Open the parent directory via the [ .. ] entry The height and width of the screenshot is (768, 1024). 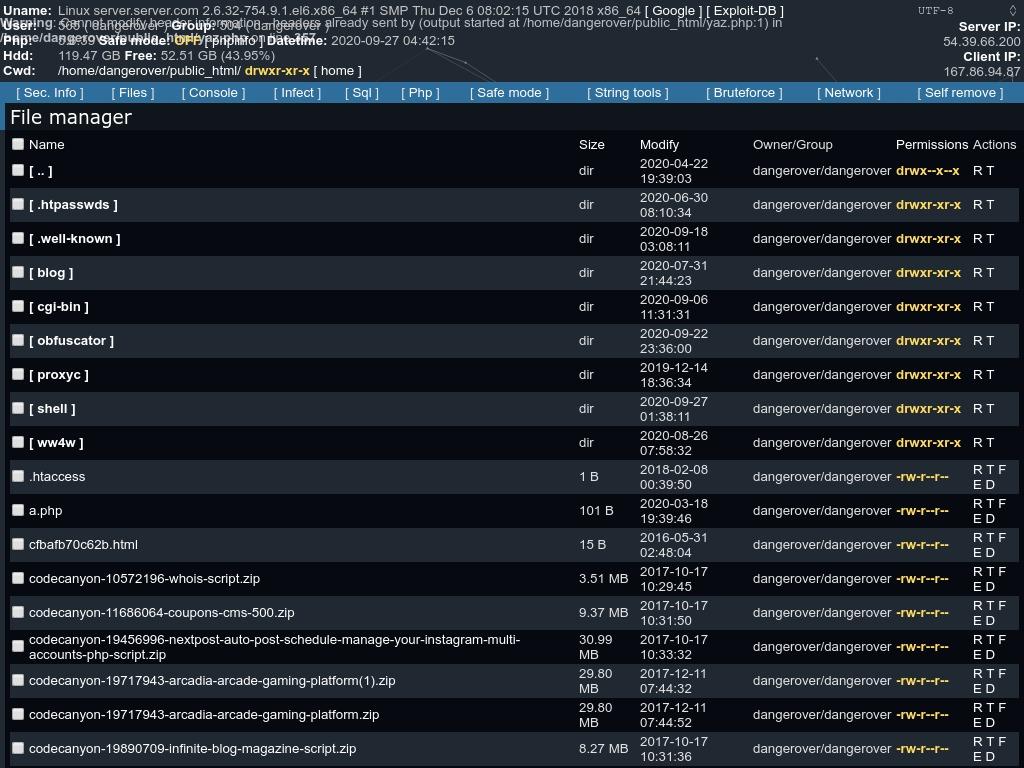(41, 170)
